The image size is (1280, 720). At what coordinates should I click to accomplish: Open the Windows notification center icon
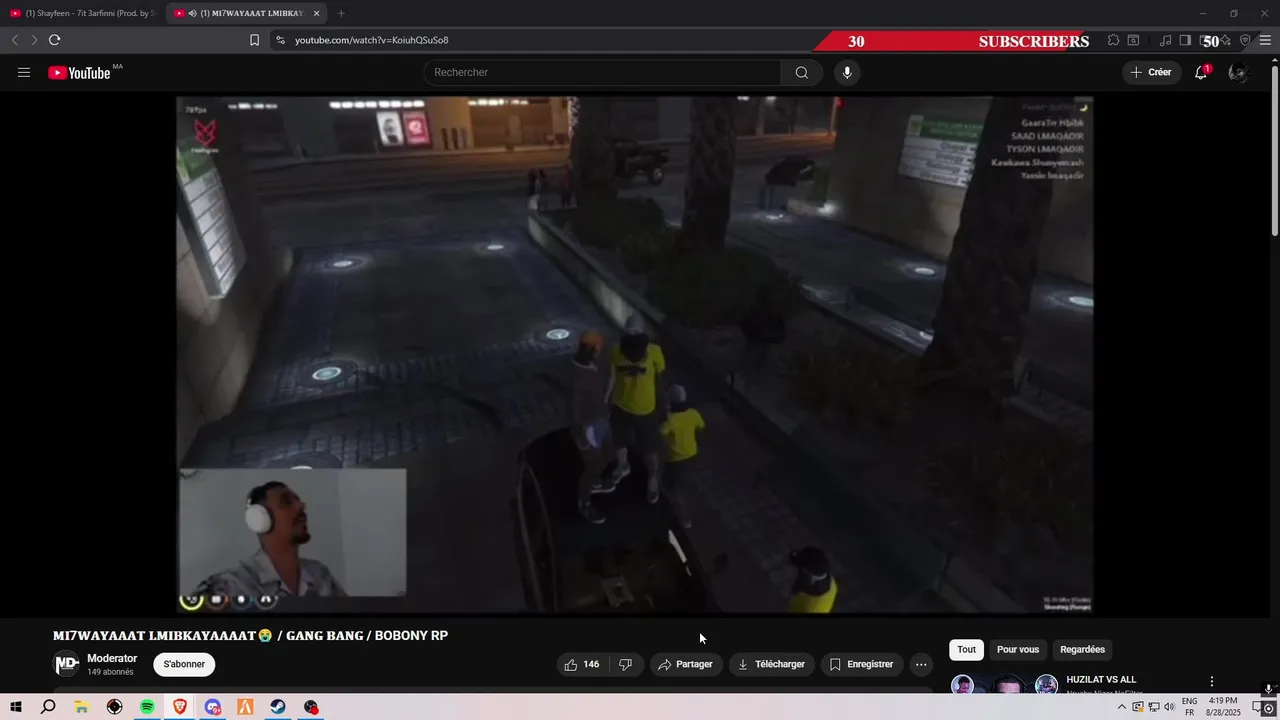coord(1258,707)
